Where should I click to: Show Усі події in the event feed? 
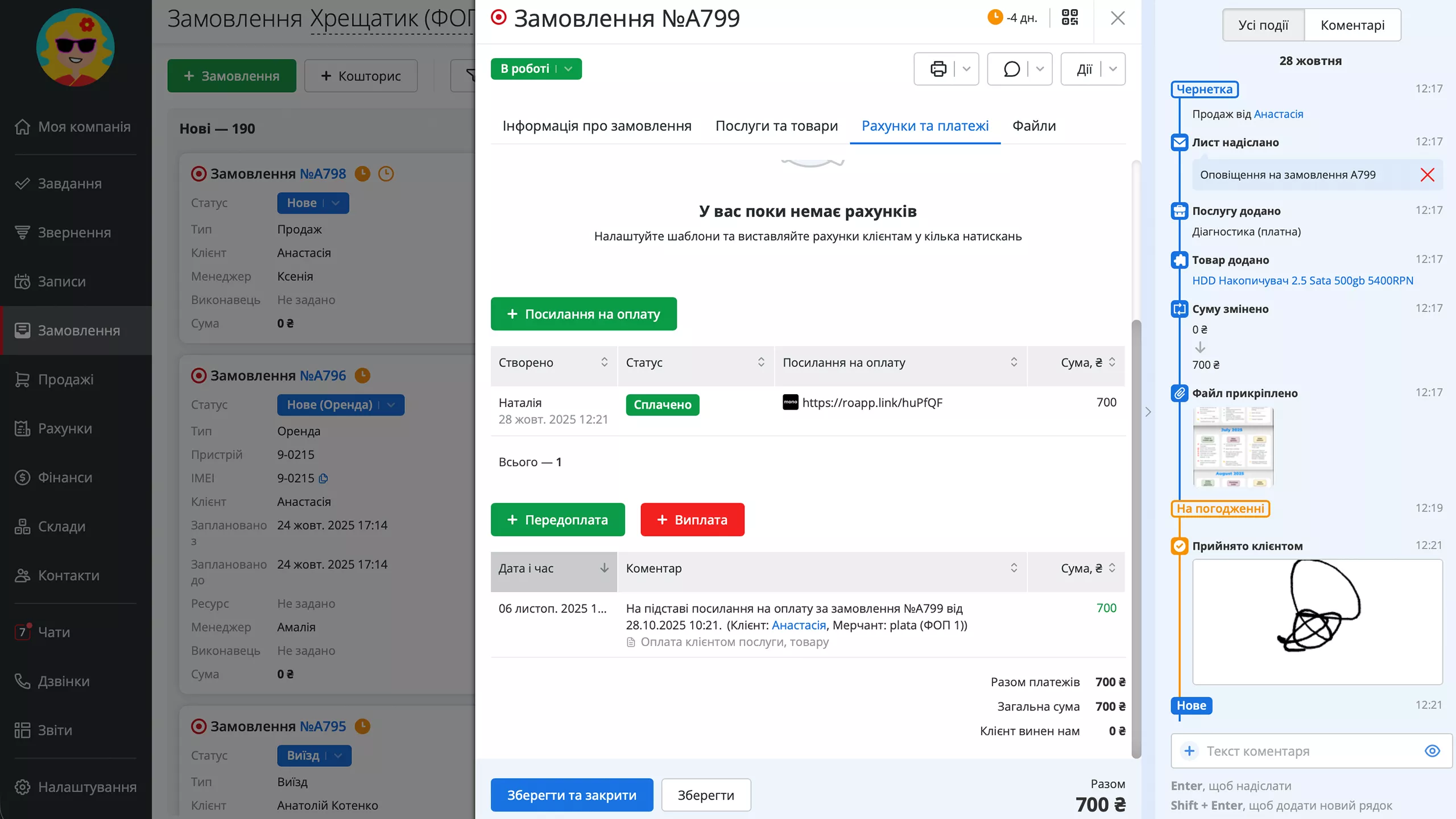(1263, 25)
